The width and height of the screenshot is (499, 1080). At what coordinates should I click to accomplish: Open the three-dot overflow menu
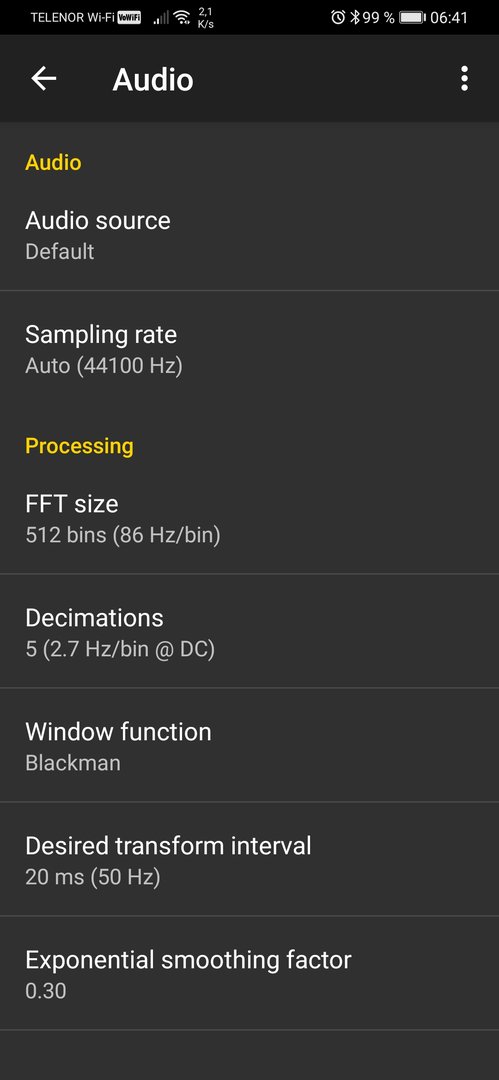coord(465,79)
